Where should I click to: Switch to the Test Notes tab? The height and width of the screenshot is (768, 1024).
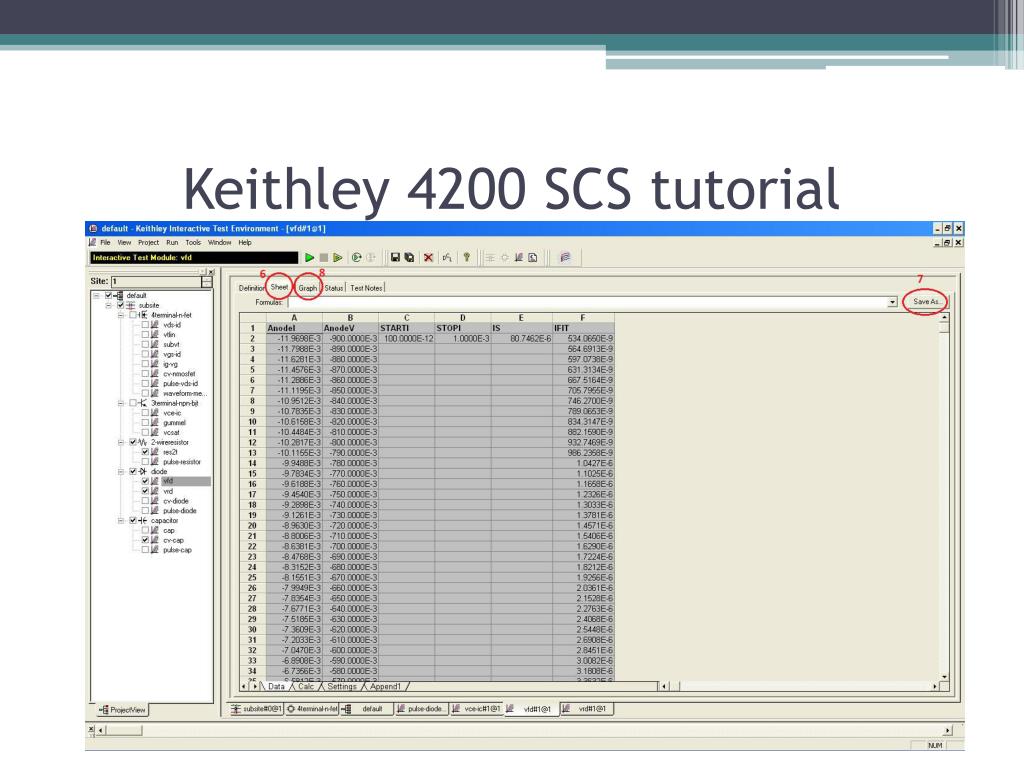pos(366,288)
